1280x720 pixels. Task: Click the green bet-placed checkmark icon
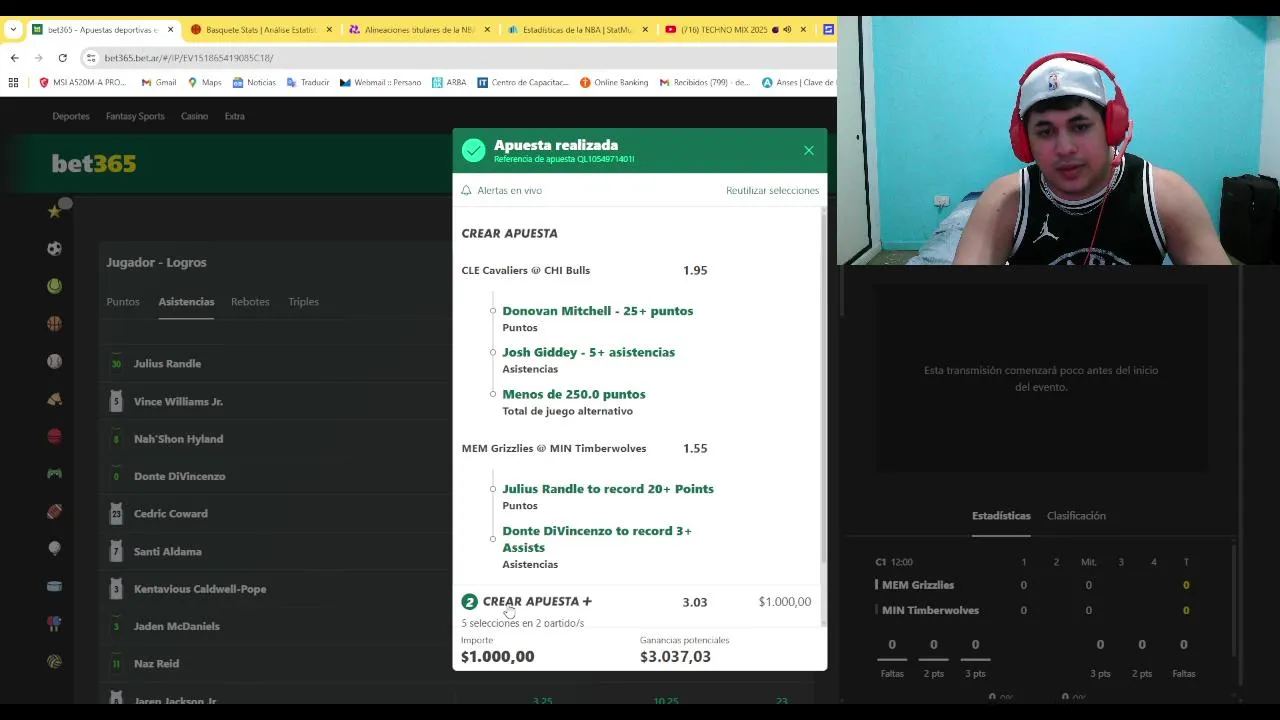pyautogui.click(x=474, y=150)
